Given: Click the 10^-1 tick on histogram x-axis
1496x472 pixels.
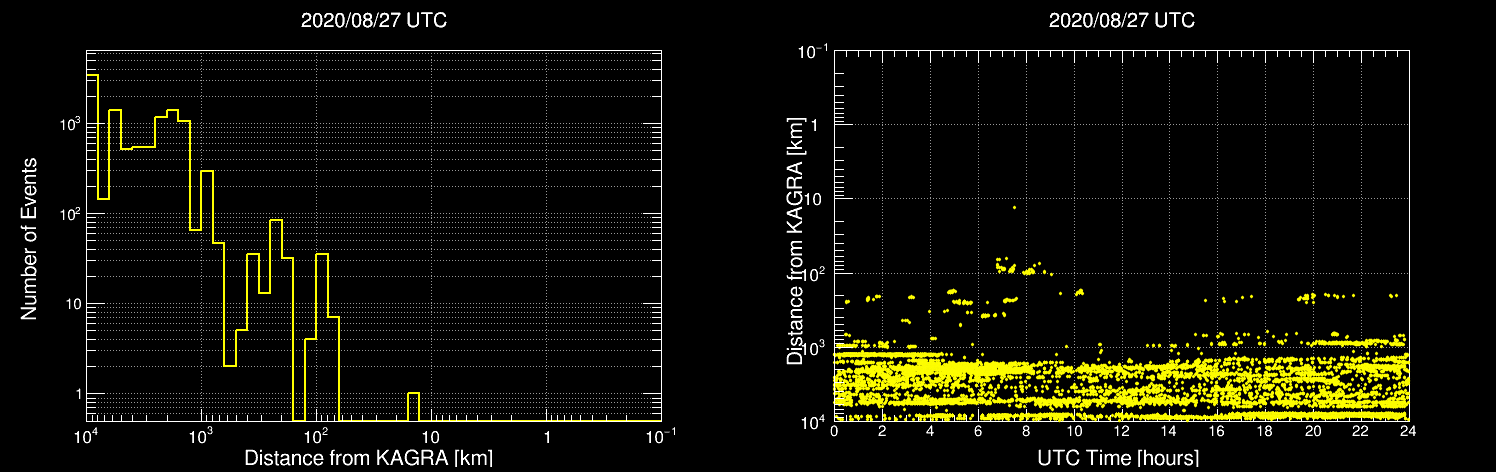Looking at the screenshot, I should click(661, 436).
